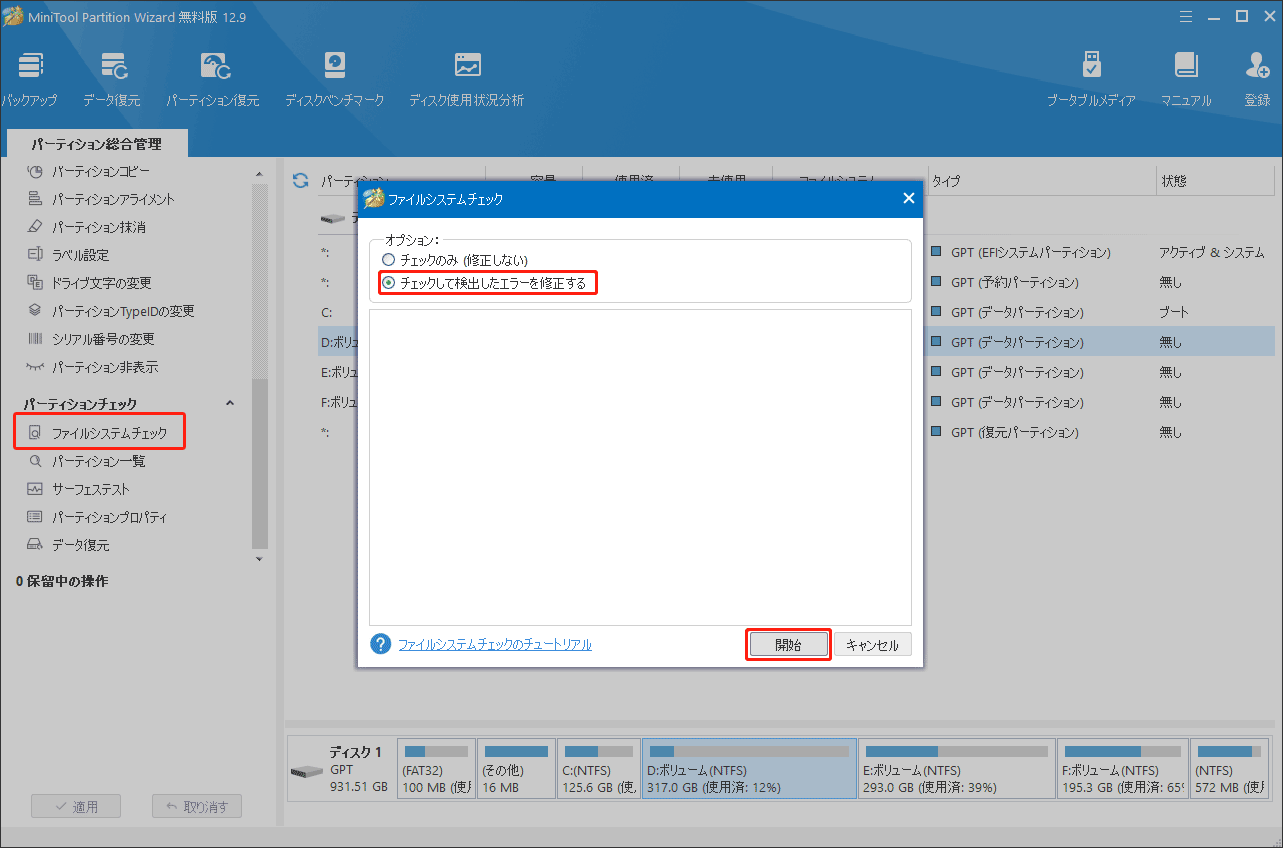Select the (その他) 16 MB disk map block
Image resolution: width=1283 pixels, height=848 pixels.
pos(516,769)
